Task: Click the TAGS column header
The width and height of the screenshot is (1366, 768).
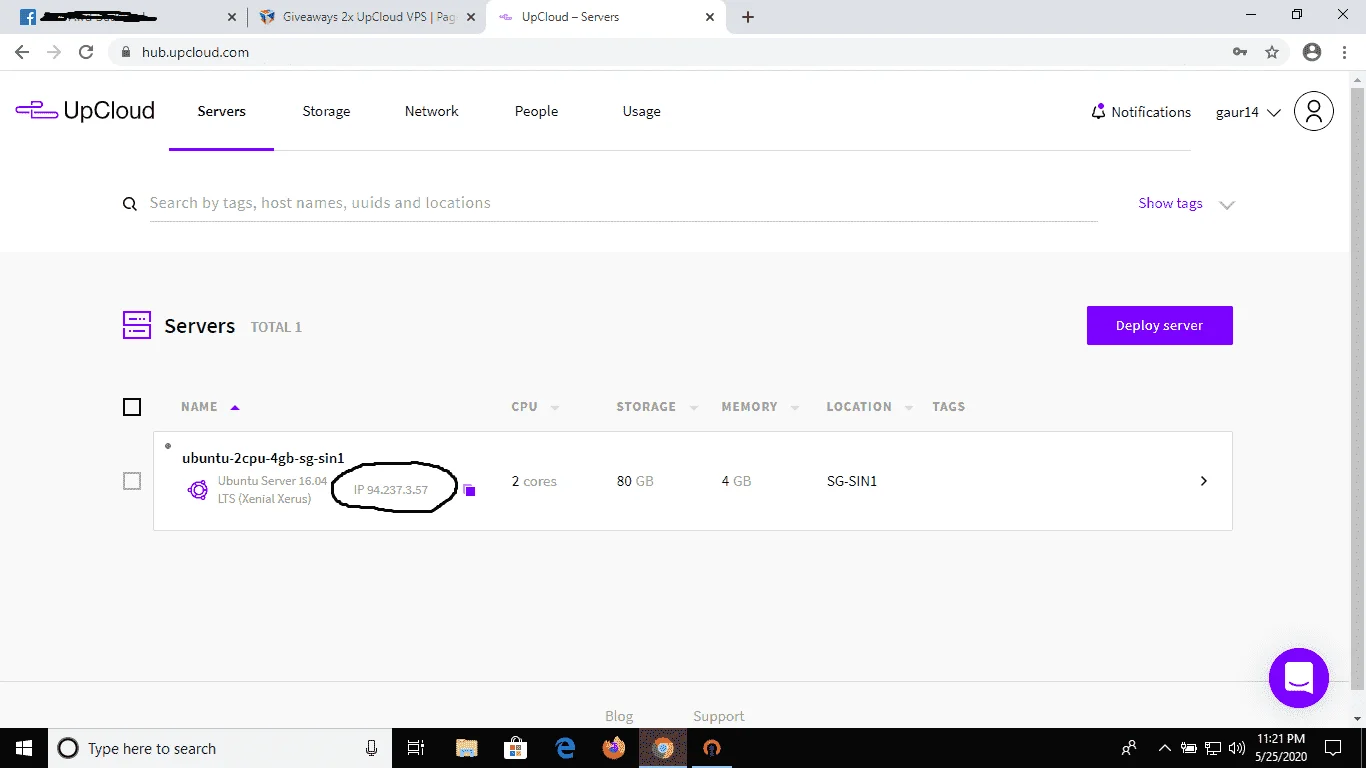Action: [948, 407]
